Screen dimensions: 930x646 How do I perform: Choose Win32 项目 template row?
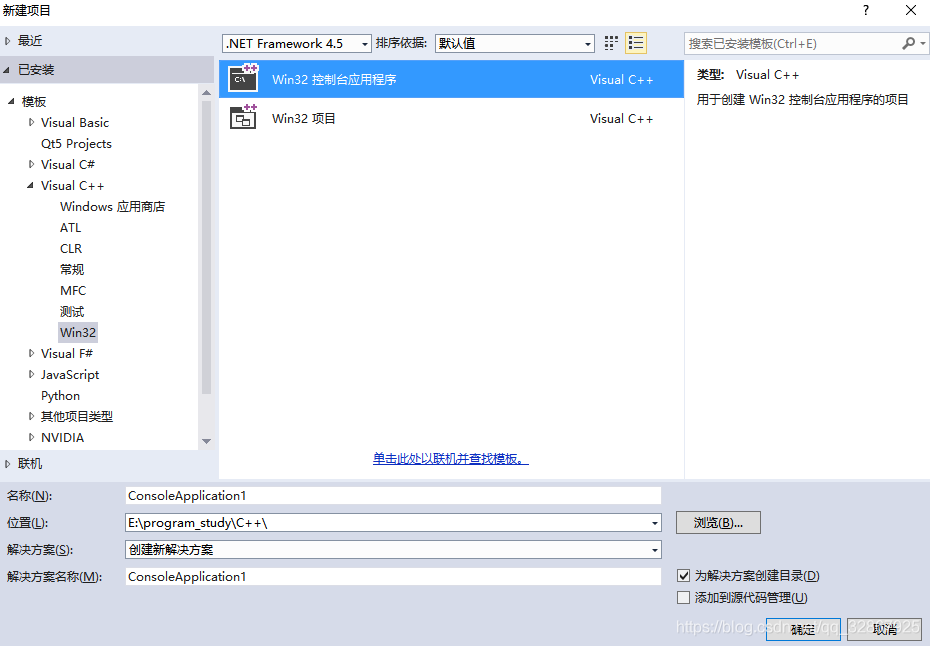(451, 118)
